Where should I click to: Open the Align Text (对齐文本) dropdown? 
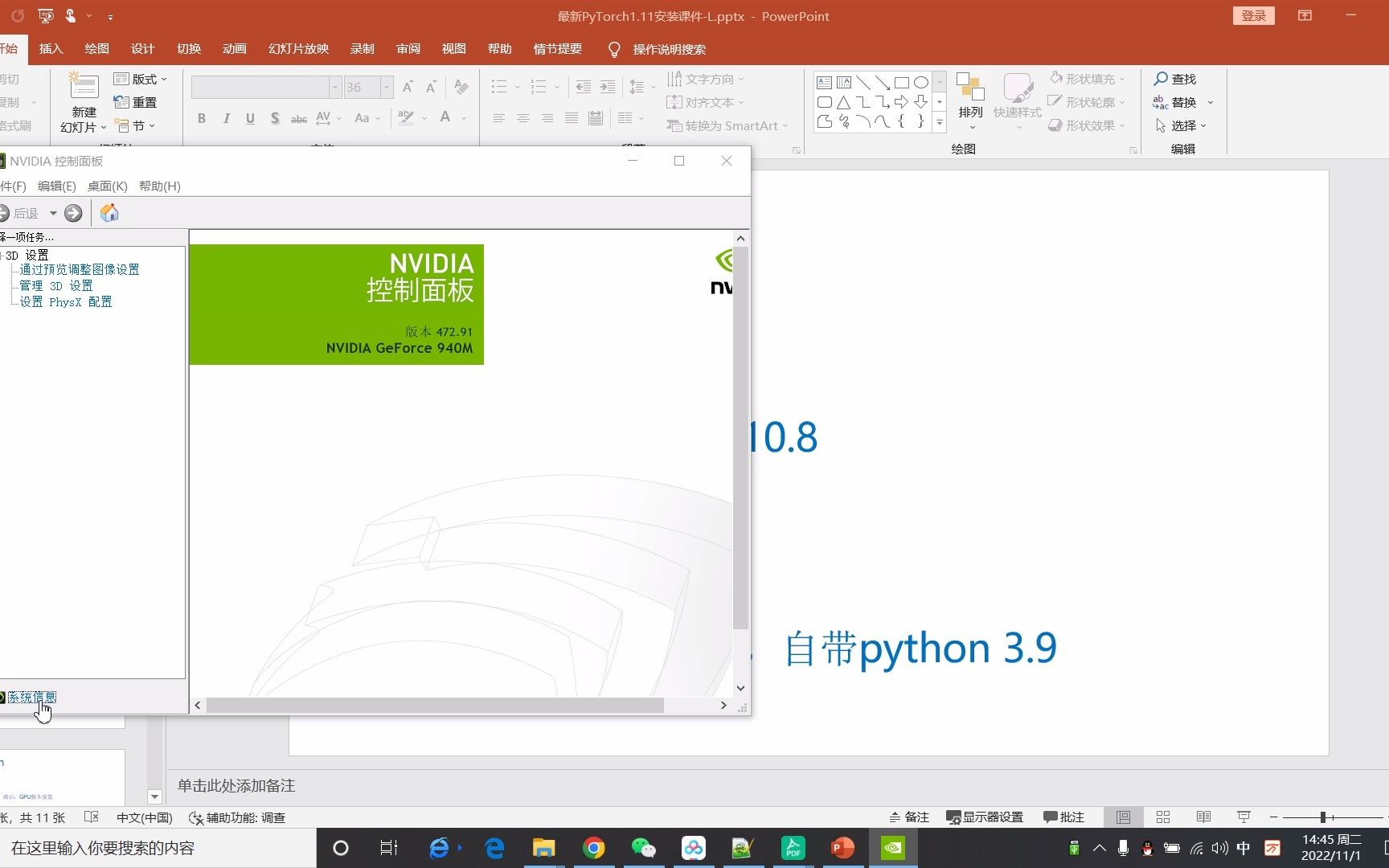(706, 102)
